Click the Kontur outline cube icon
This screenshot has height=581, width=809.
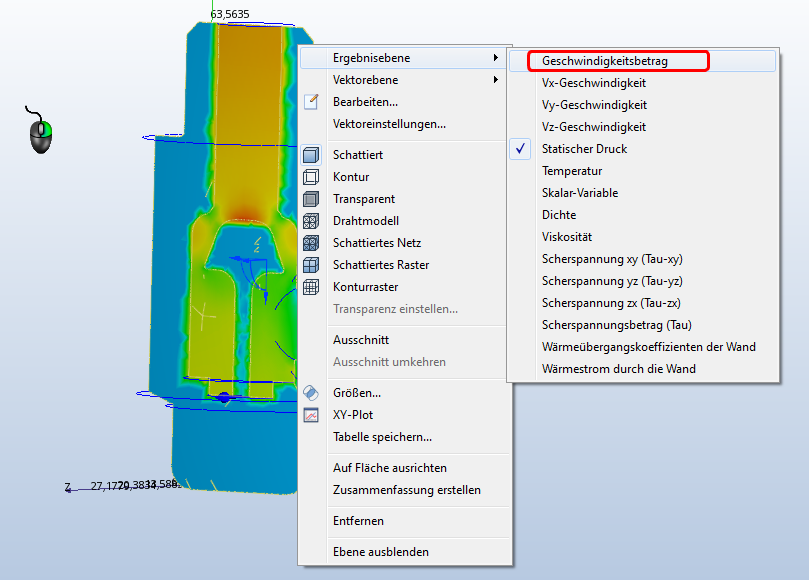[x=311, y=177]
